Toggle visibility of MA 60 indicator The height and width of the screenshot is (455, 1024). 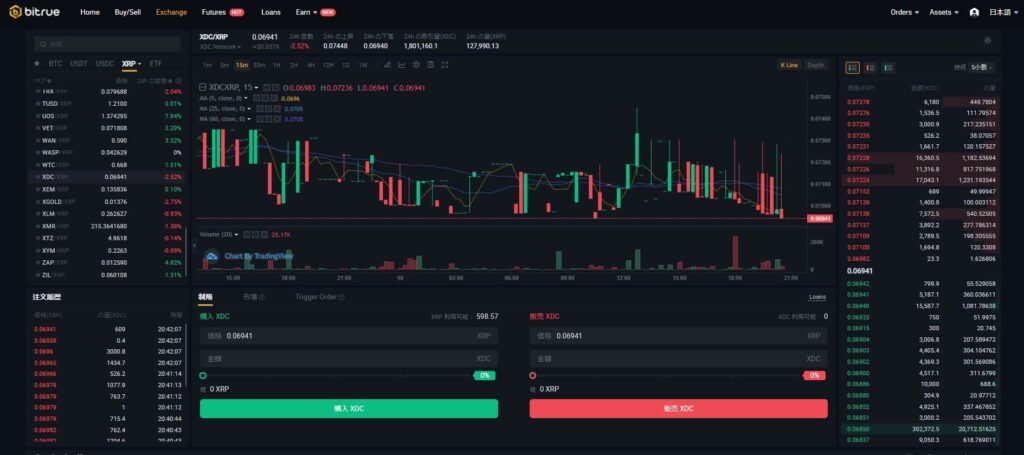tap(260, 119)
